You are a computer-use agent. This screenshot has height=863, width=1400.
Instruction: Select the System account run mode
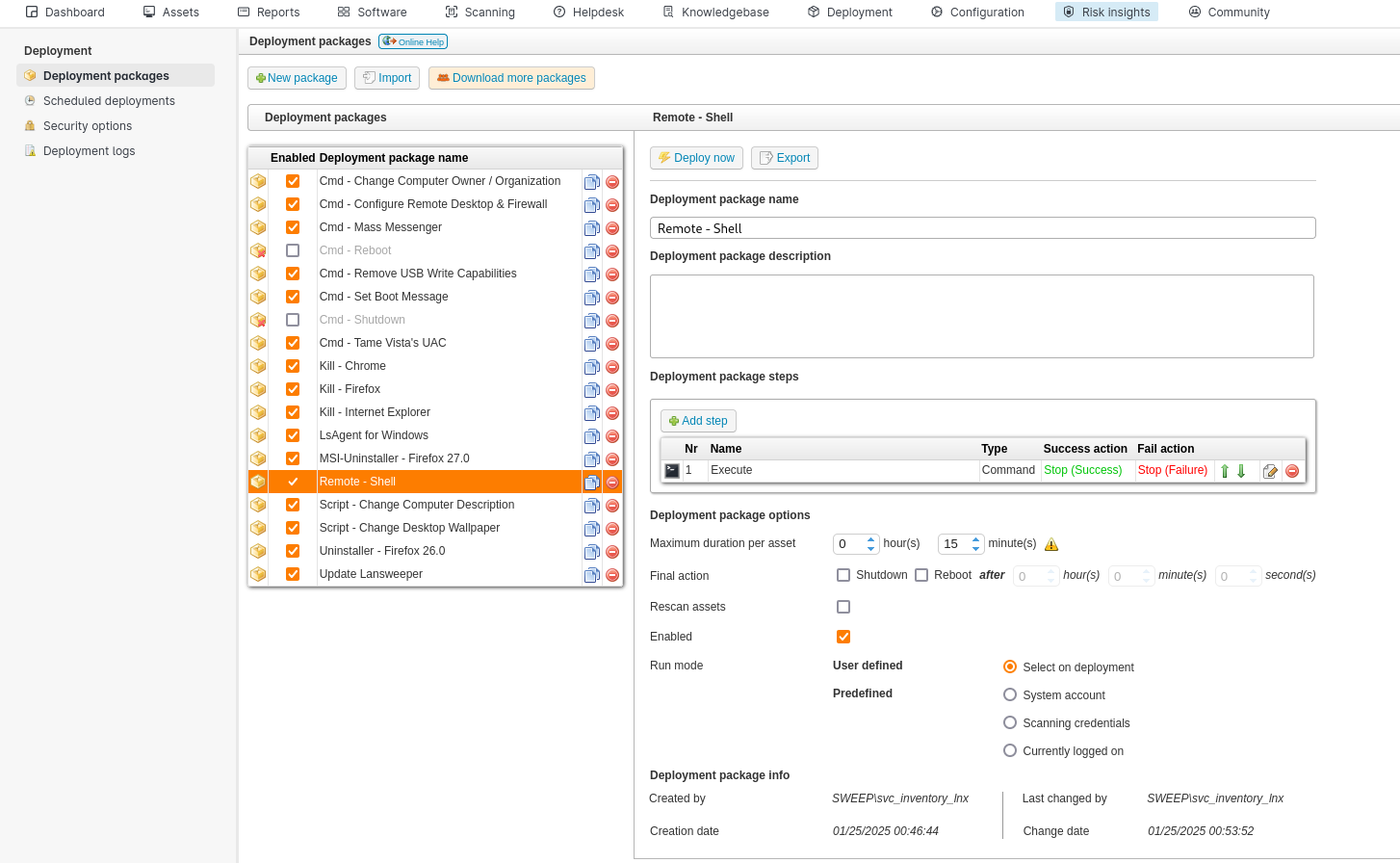1010,694
